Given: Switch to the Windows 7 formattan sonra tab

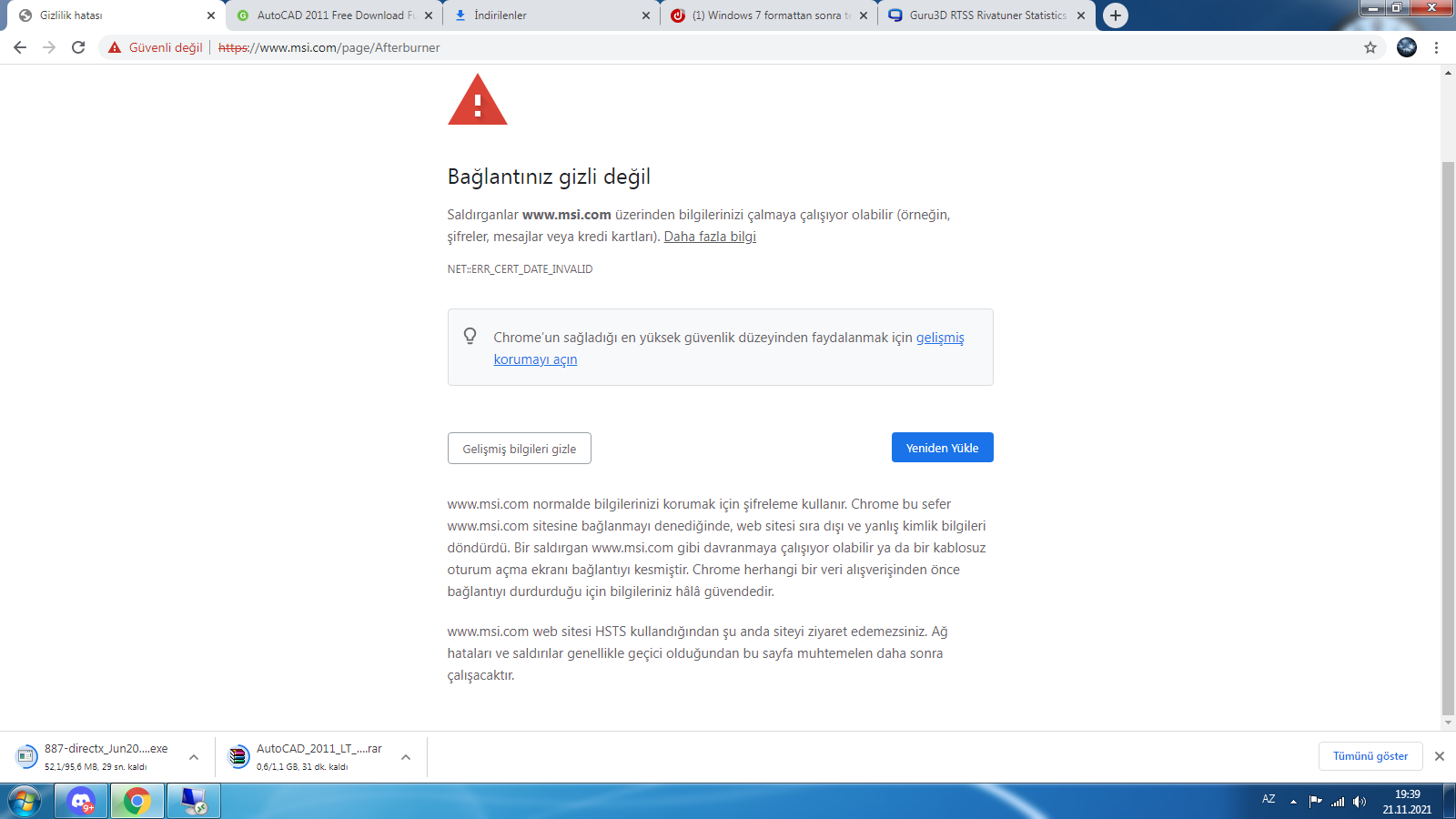Looking at the screenshot, I should (x=769, y=15).
